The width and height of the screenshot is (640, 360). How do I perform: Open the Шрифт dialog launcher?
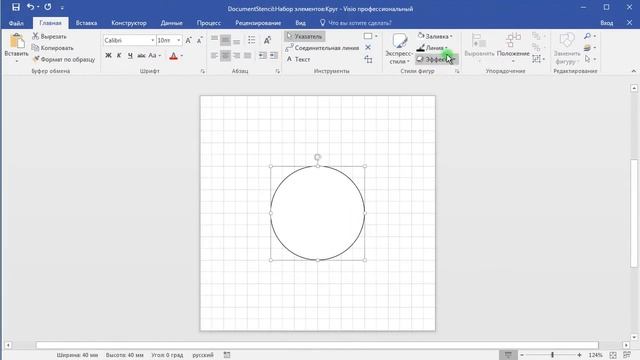[x=202, y=71]
